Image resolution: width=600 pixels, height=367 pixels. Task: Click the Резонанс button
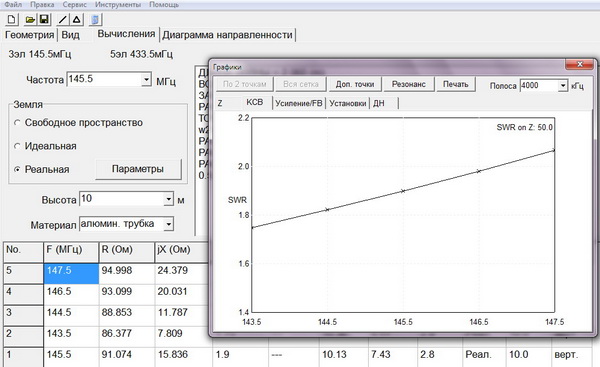[408, 84]
